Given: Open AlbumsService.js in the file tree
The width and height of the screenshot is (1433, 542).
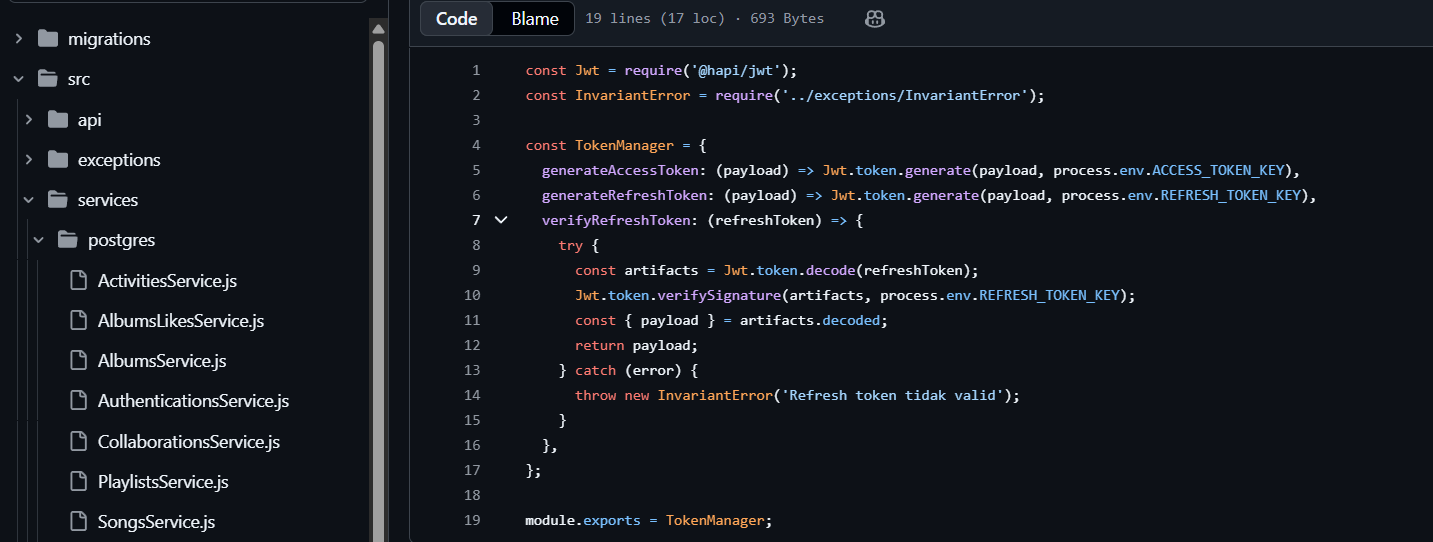Looking at the screenshot, I should tap(162, 361).
